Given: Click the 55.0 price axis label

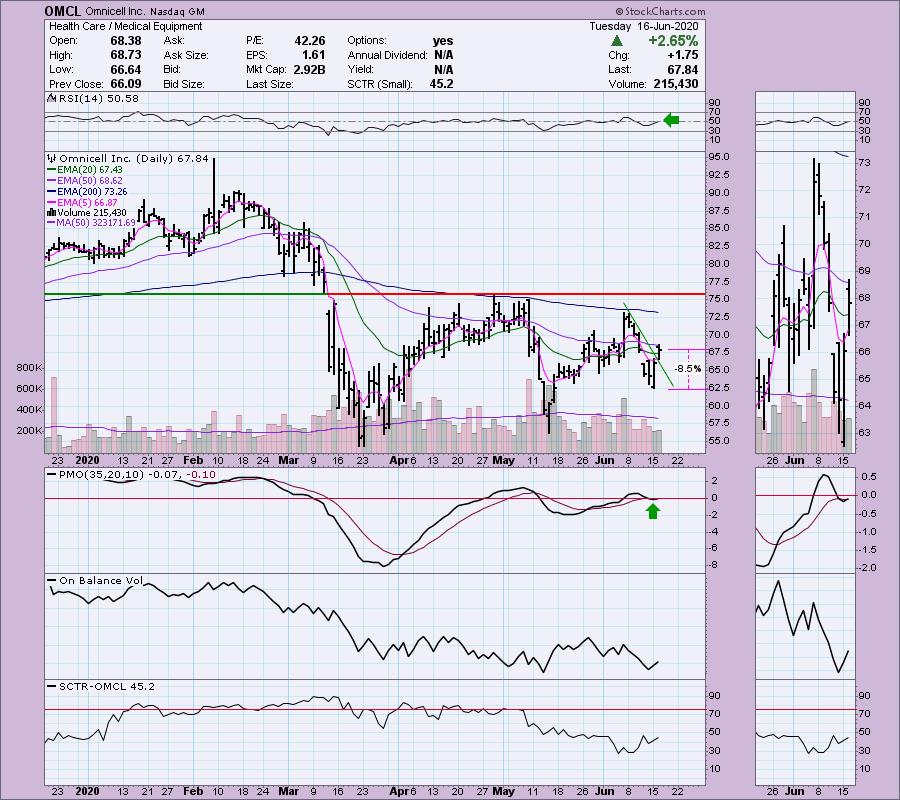Looking at the screenshot, I should click(719, 441).
